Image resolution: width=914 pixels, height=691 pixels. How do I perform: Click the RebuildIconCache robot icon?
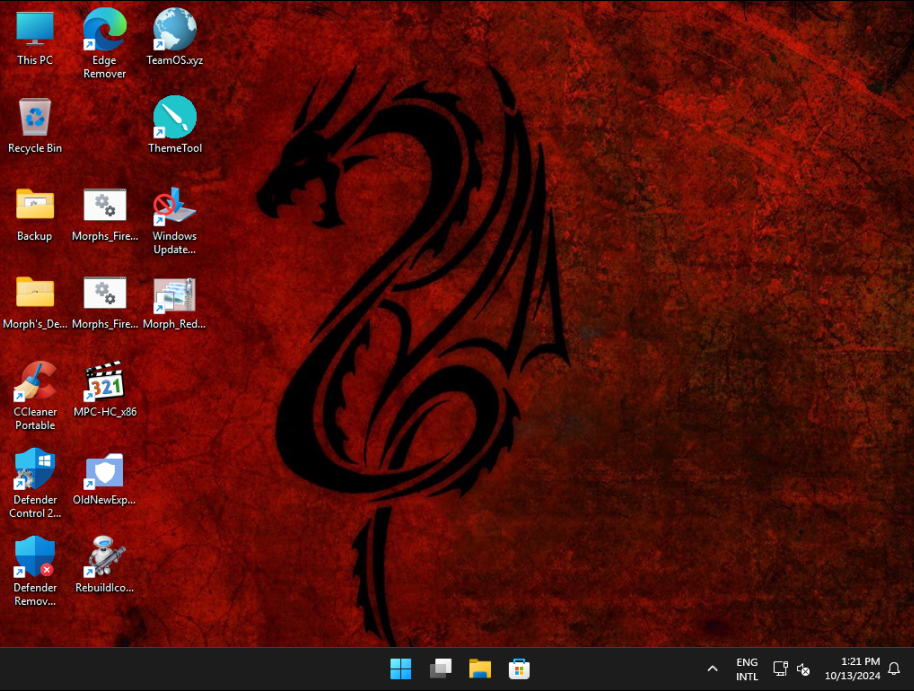(x=104, y=558)
